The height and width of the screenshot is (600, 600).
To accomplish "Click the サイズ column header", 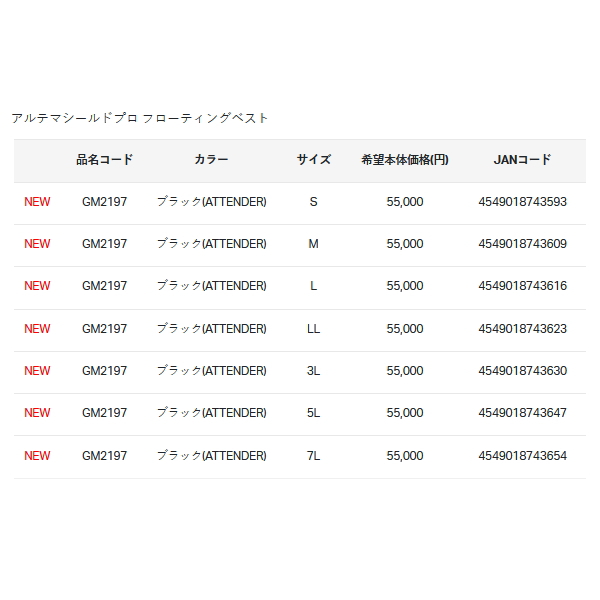I will 313,160.
